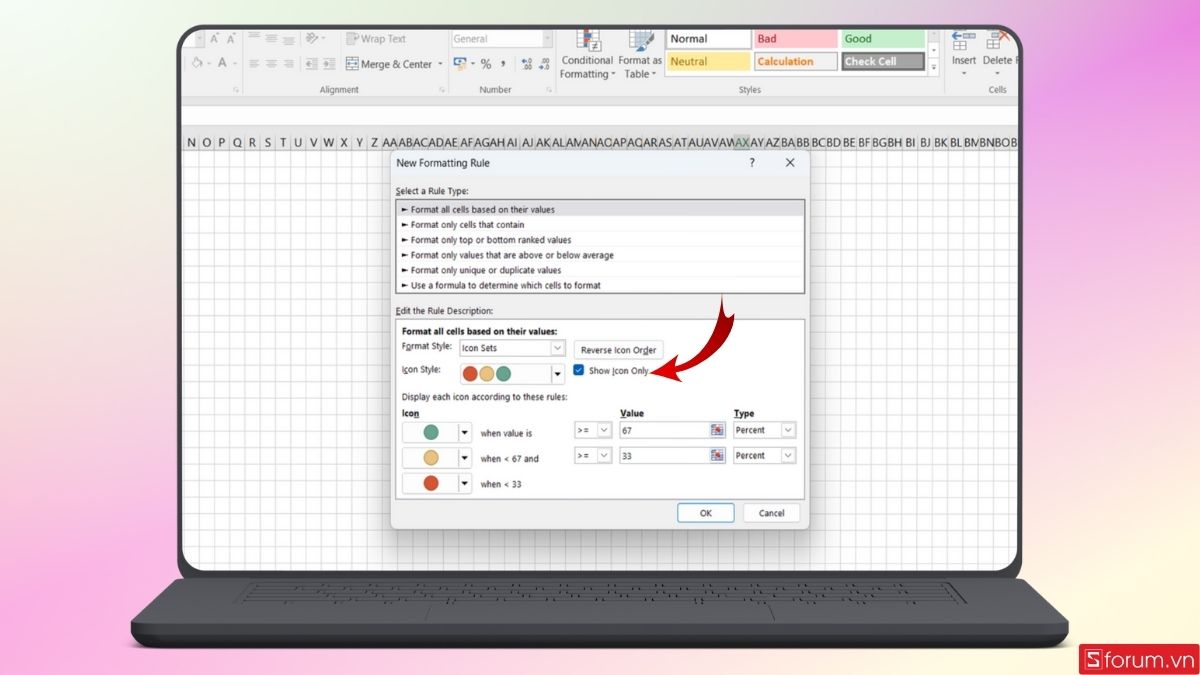Select 'Format only unique or duplicate values'

click(600, 270)
